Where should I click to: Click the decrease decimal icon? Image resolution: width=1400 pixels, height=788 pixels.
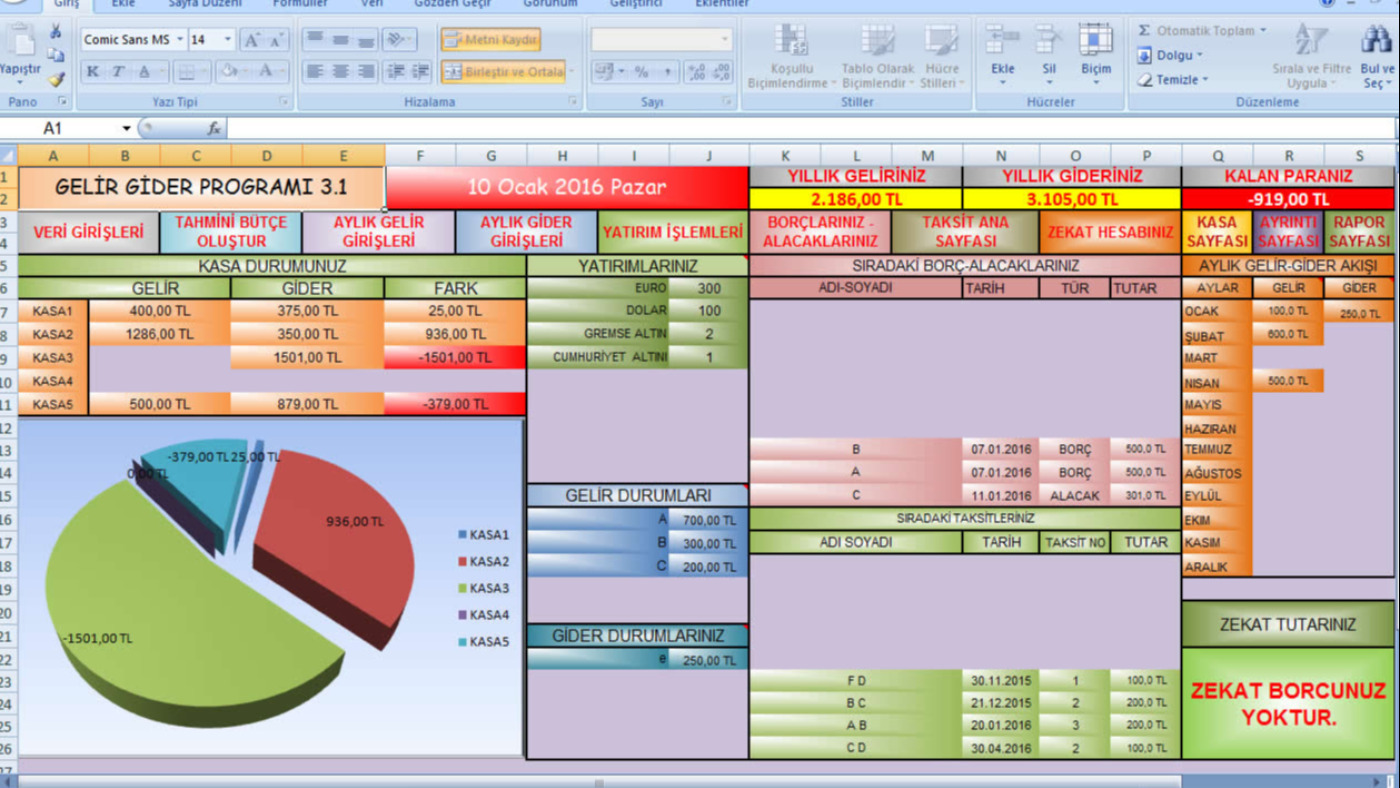point(721,71)
